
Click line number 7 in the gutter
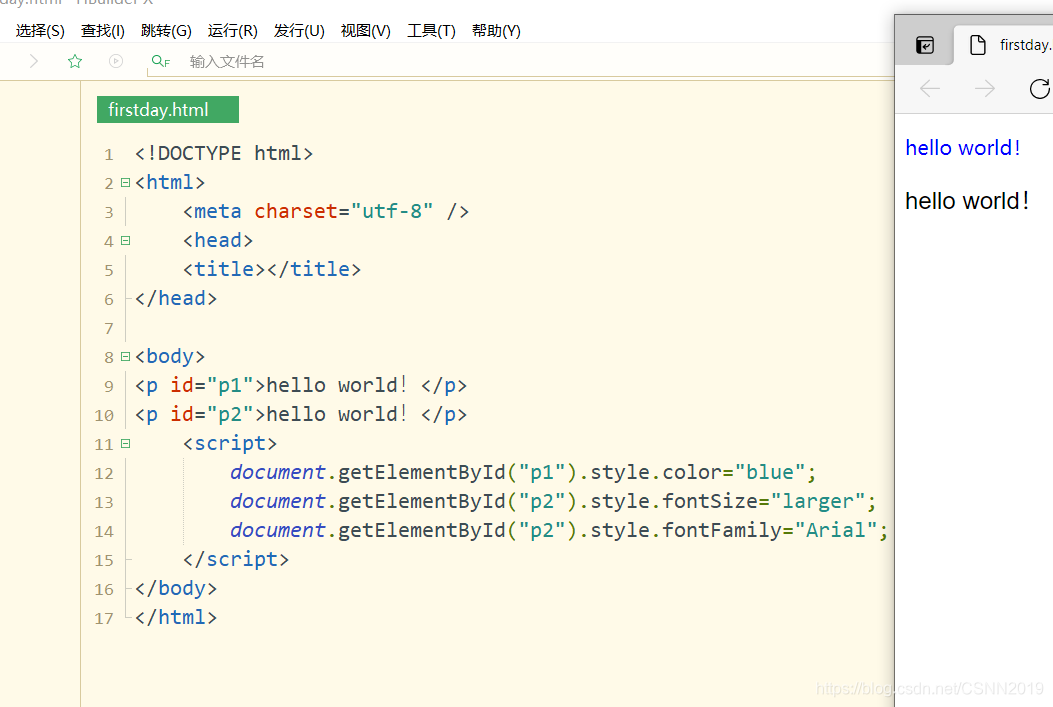click(x=109, y=329)
